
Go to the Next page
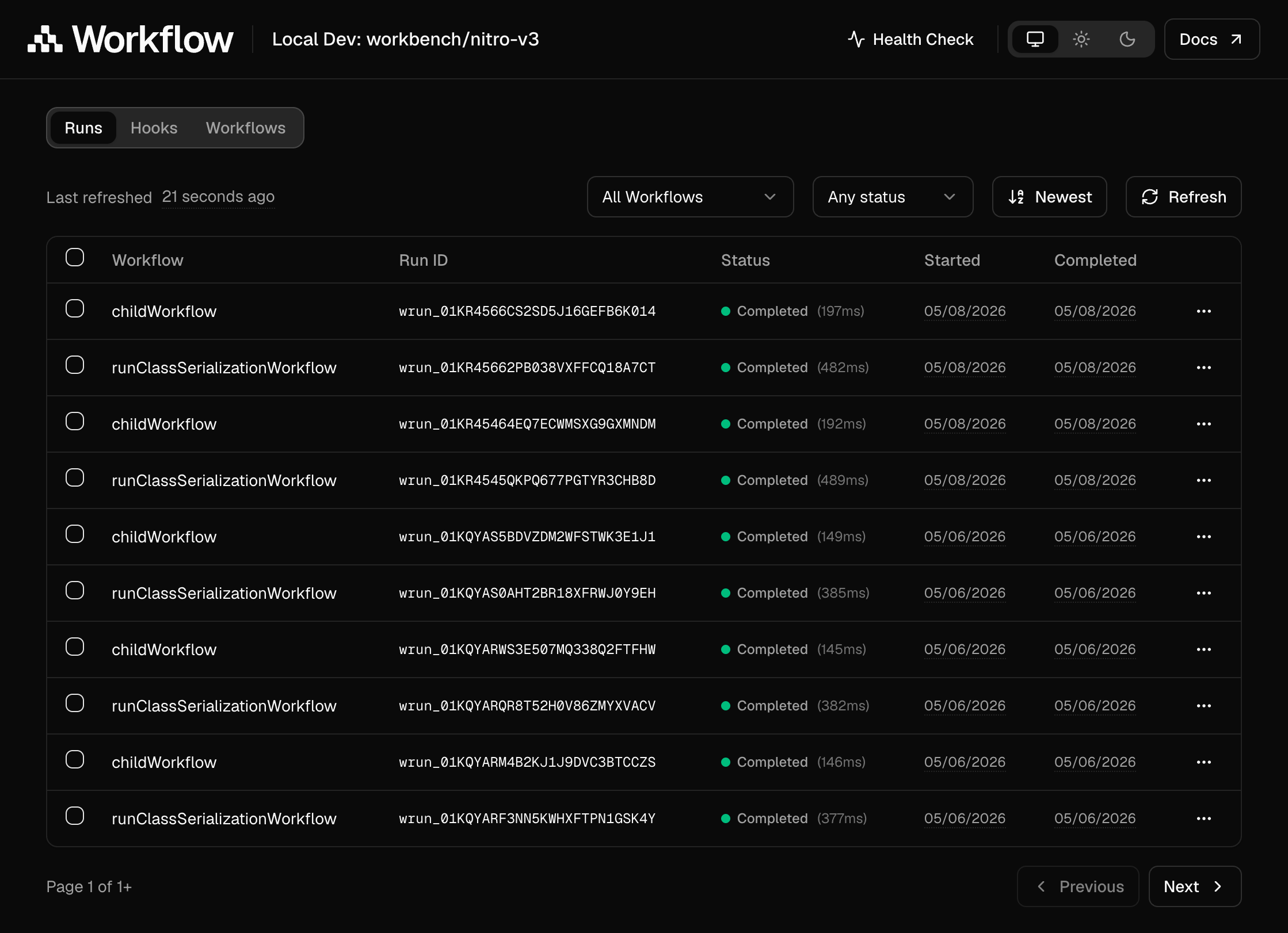(1195, 886)
